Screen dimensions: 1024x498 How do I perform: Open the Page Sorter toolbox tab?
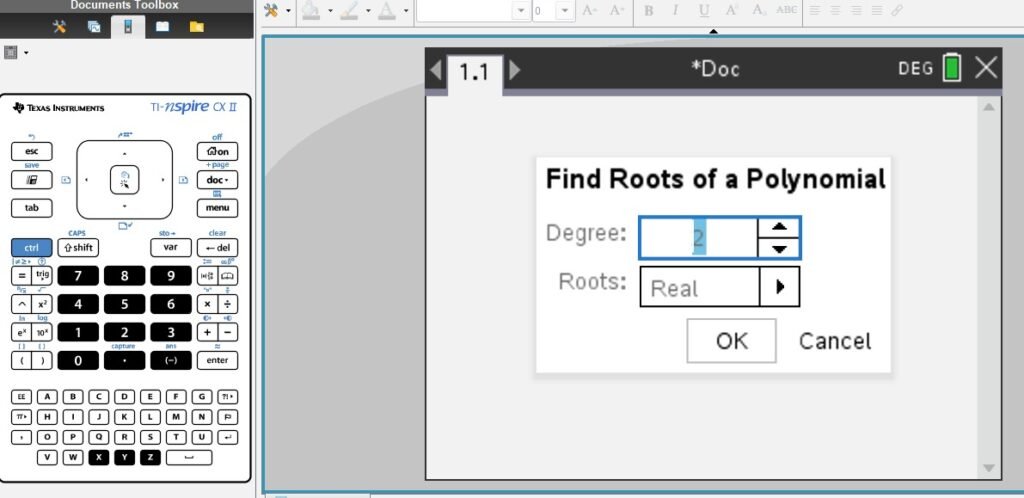coord(94,27)
